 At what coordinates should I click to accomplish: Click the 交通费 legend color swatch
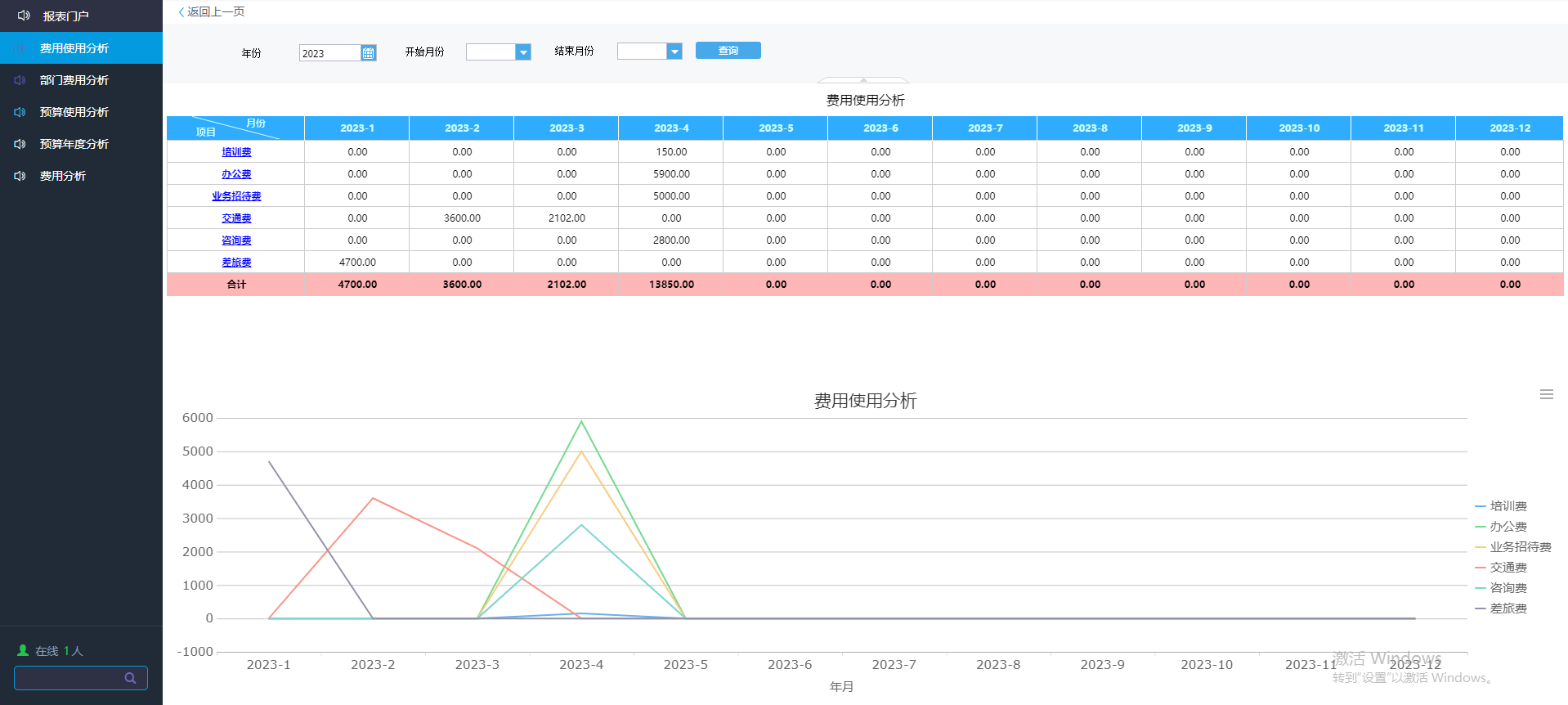point(1480,568)
